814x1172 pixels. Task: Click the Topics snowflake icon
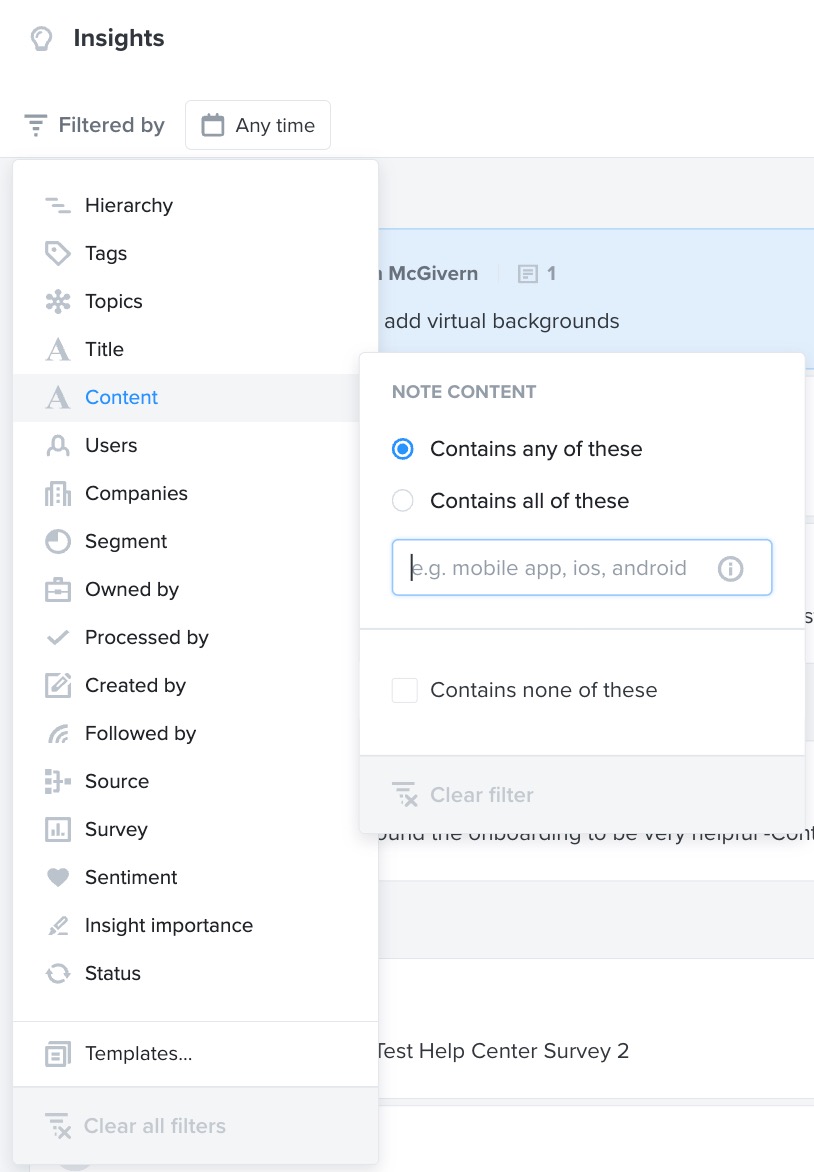coord(58,301)
